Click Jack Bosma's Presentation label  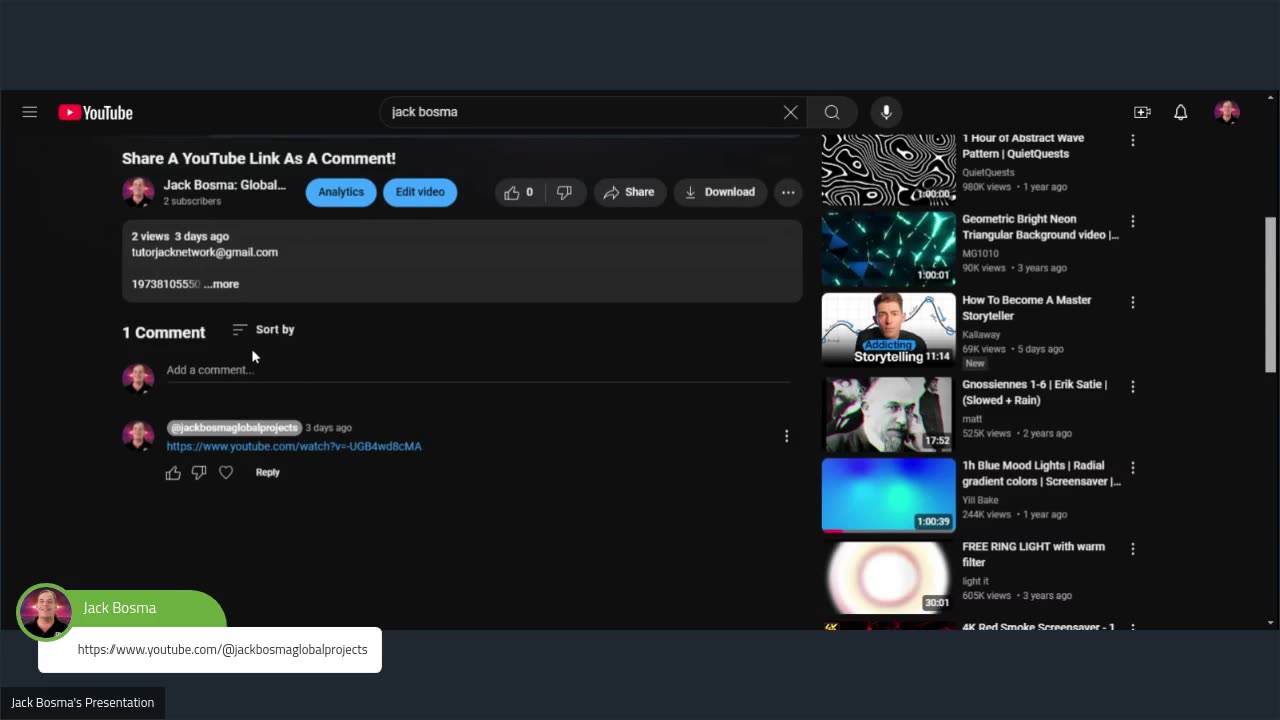(83, 703)
